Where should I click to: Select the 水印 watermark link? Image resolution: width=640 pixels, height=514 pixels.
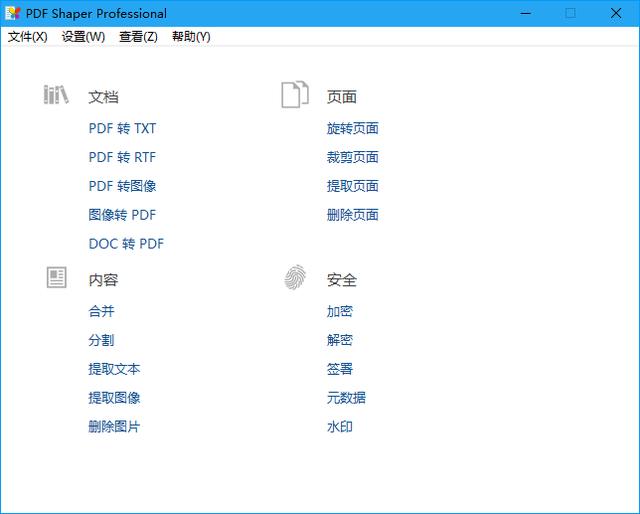click(x=339, y=427)
